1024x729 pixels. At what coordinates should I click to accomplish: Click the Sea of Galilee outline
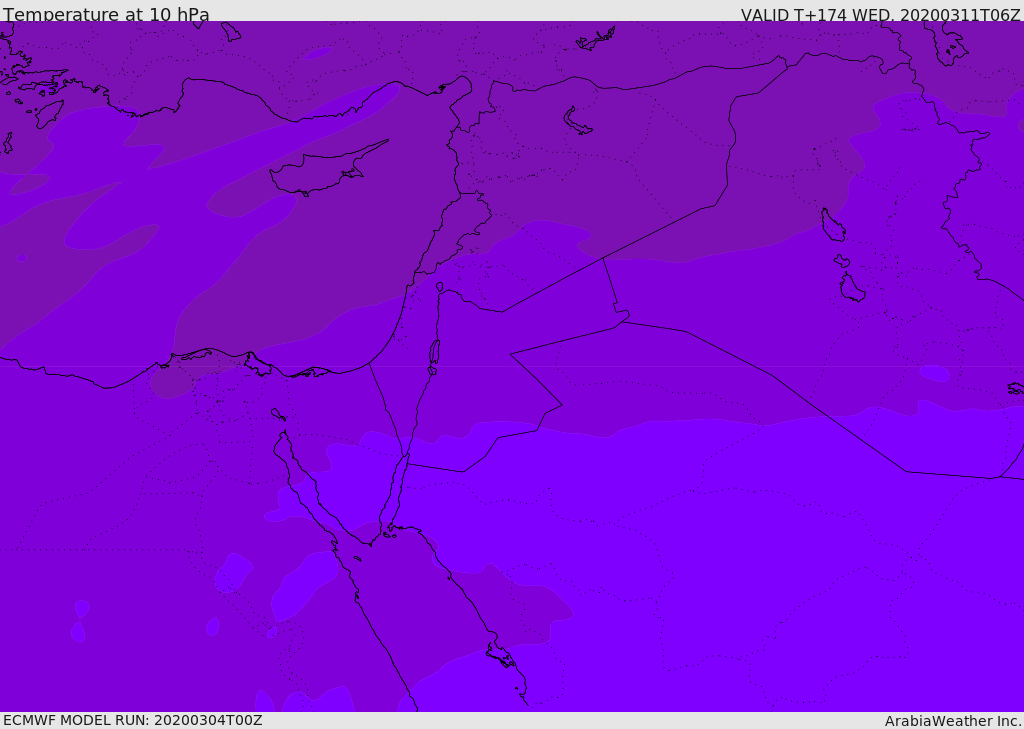pos(440,287)
